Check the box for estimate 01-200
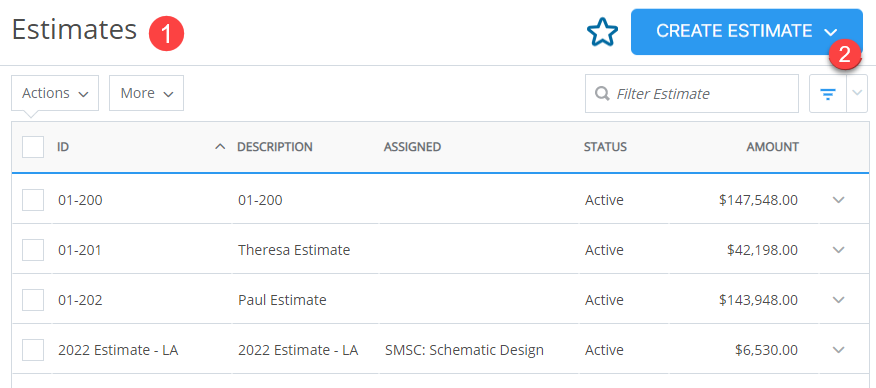Image resolution: width=876 pixels, height=388 pixels. (33, 200)
